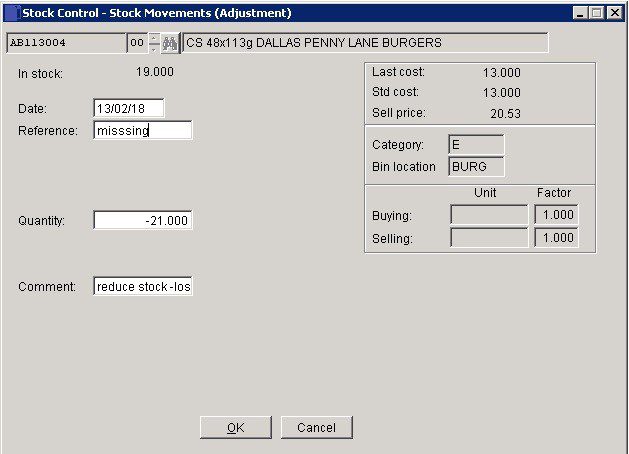This screenshot has width=629, height=454.
Task: Click the Bin location field BURG
Action: (476, 166)
